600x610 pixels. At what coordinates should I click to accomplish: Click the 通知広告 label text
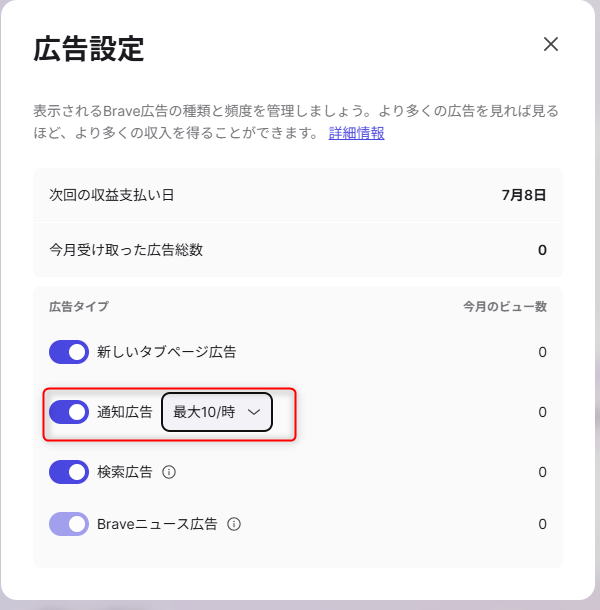point(125,412)
